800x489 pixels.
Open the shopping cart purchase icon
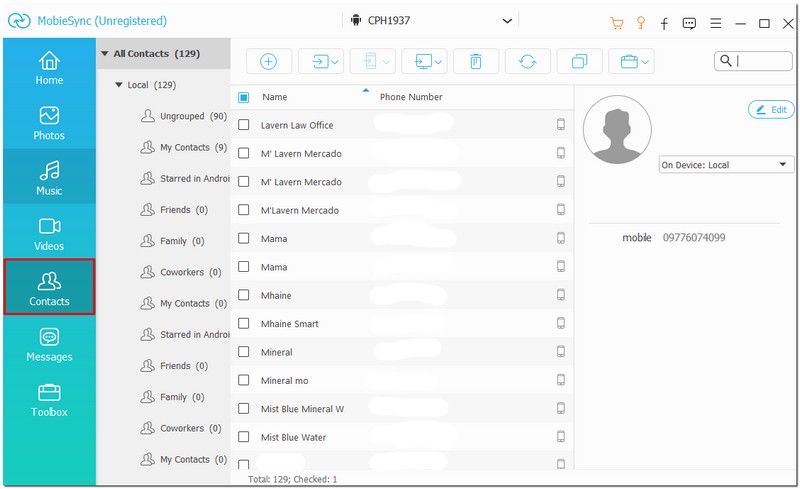(x=617, y=22)
